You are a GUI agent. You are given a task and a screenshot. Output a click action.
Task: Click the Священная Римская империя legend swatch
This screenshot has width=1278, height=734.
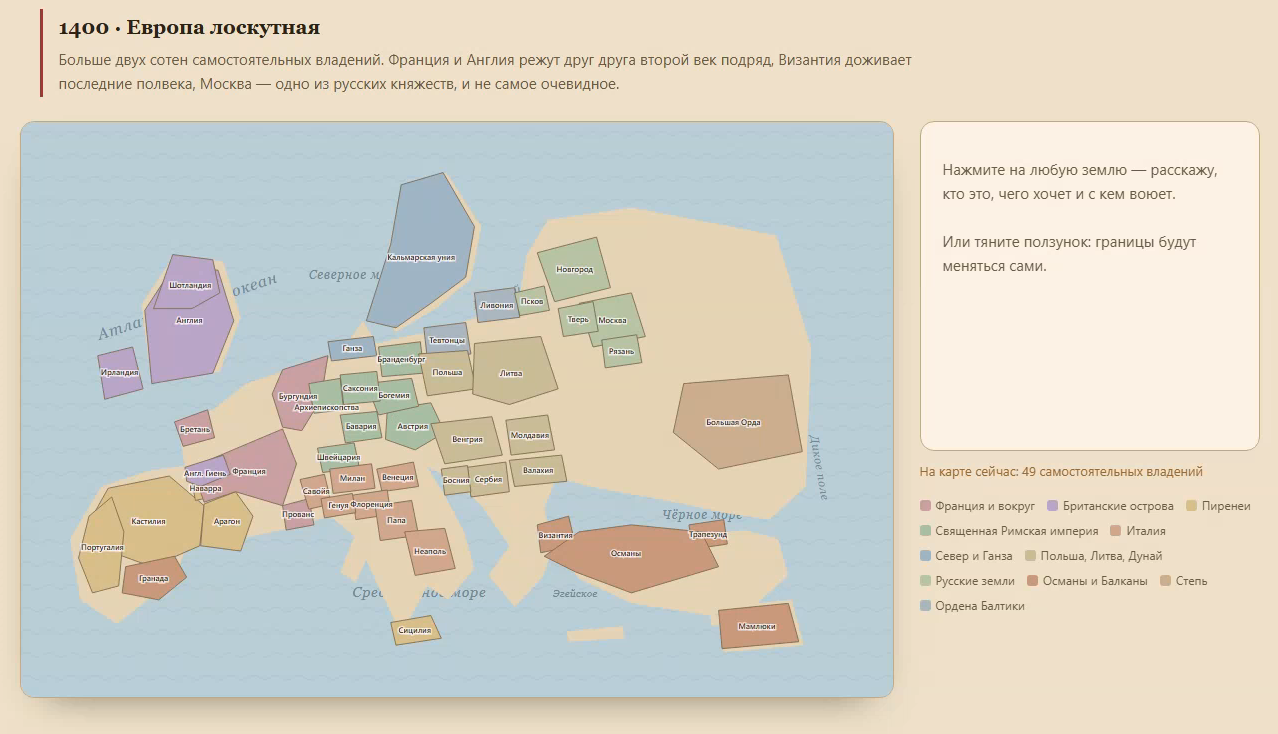925,531
